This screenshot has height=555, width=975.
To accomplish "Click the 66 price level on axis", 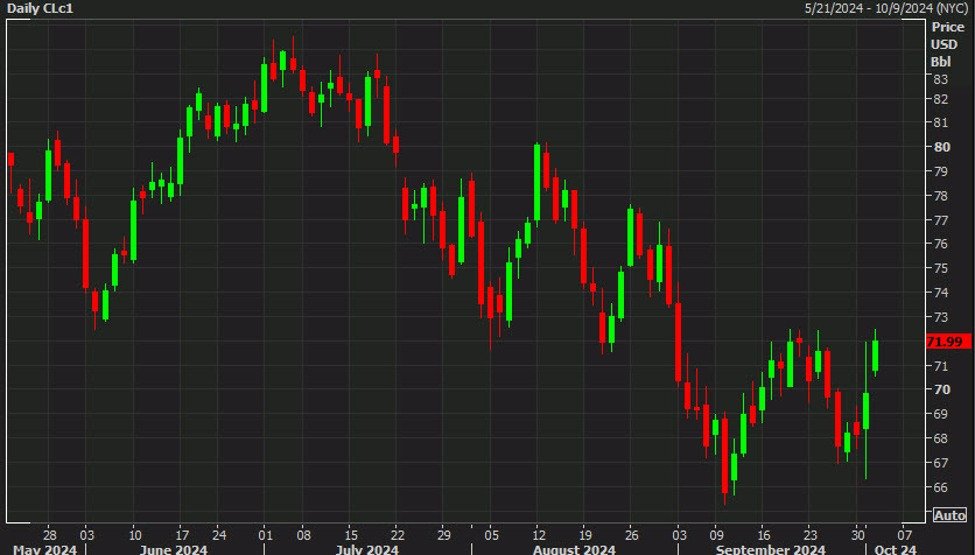I will pos(941,487).
